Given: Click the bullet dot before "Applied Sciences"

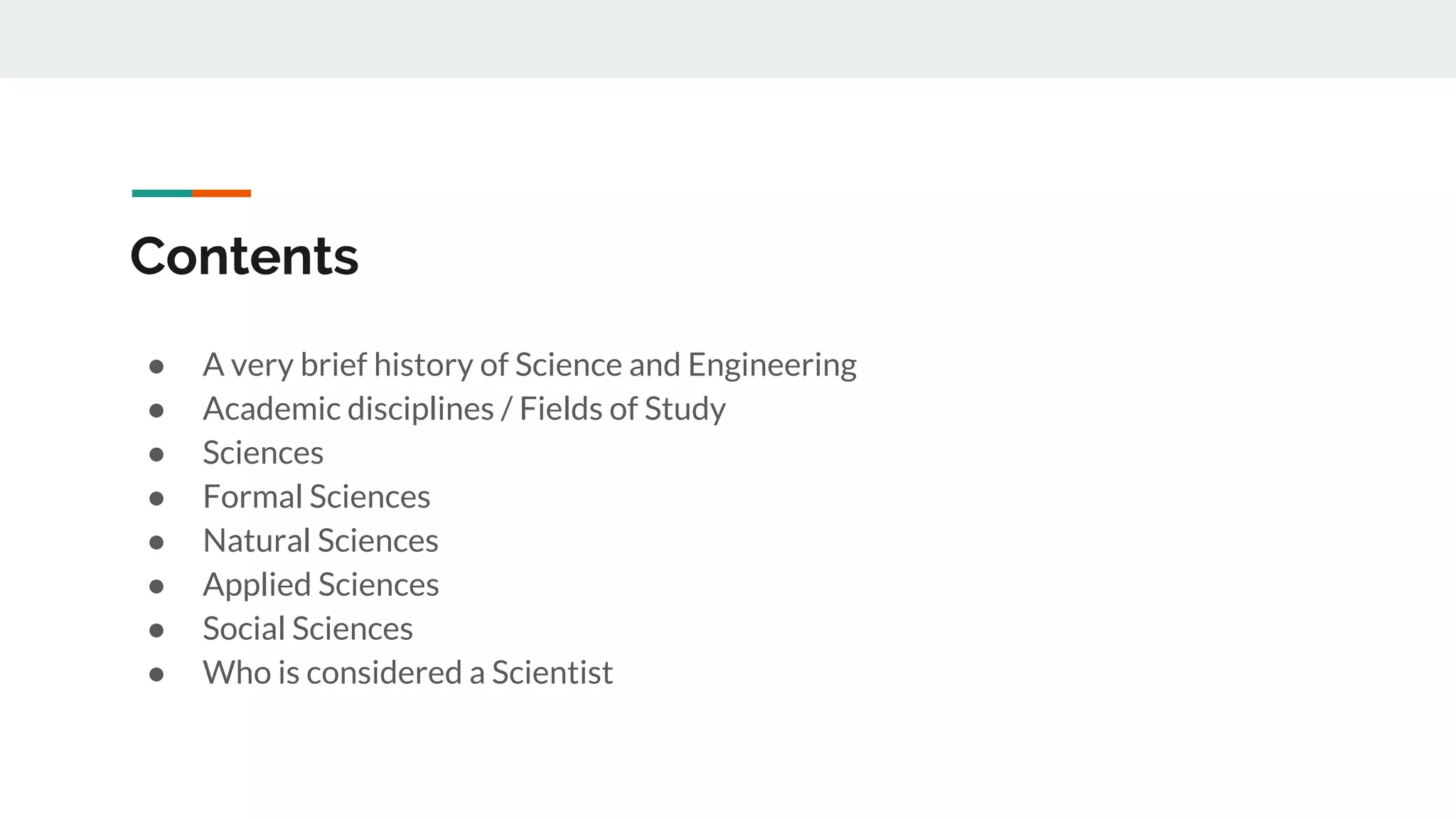Looking at the screenshot, I should point(156,587).
